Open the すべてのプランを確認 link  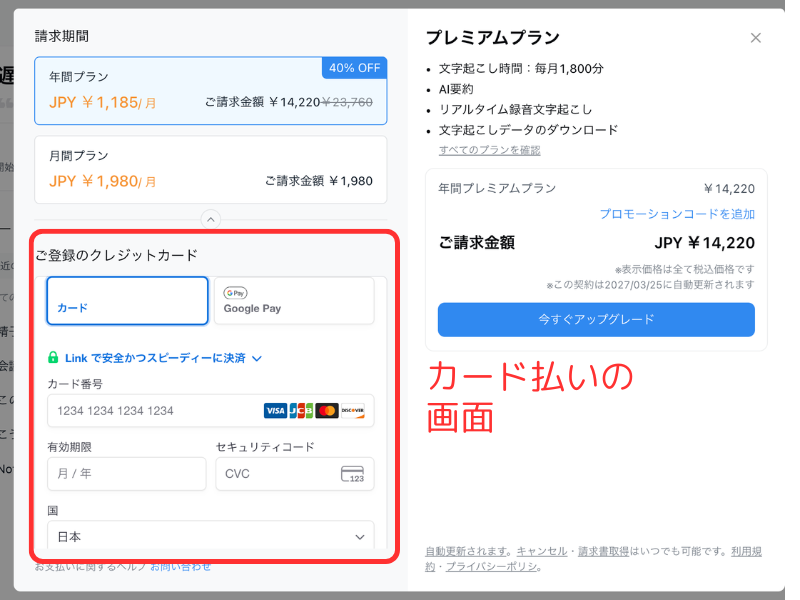489,150
